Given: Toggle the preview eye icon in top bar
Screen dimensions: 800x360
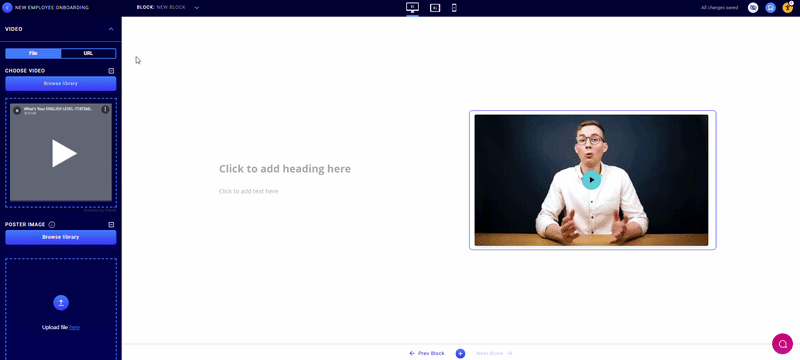Looking at the screenshot, I should tap(753, 8).
